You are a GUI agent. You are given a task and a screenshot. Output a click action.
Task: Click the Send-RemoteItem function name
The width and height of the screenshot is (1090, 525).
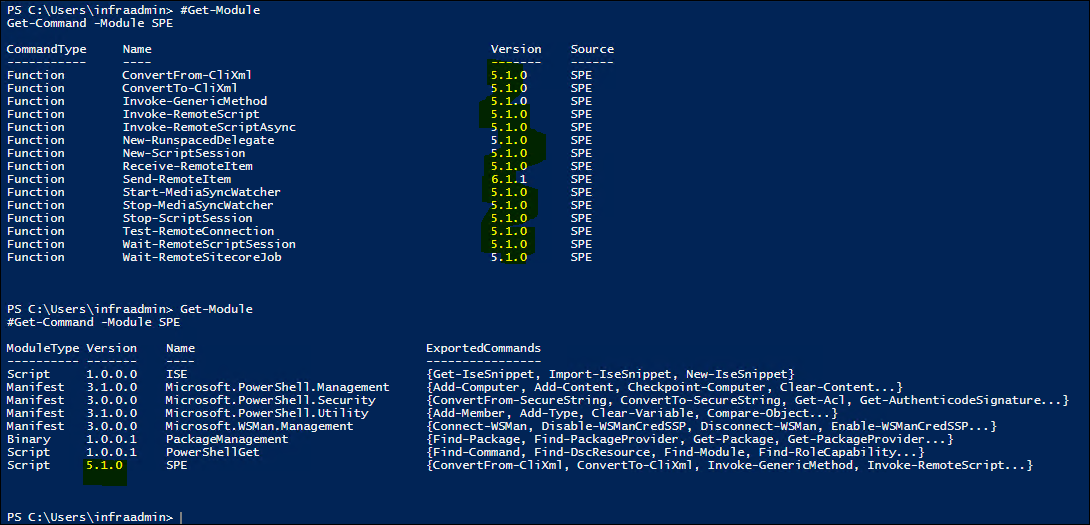(x=177, y=179)
